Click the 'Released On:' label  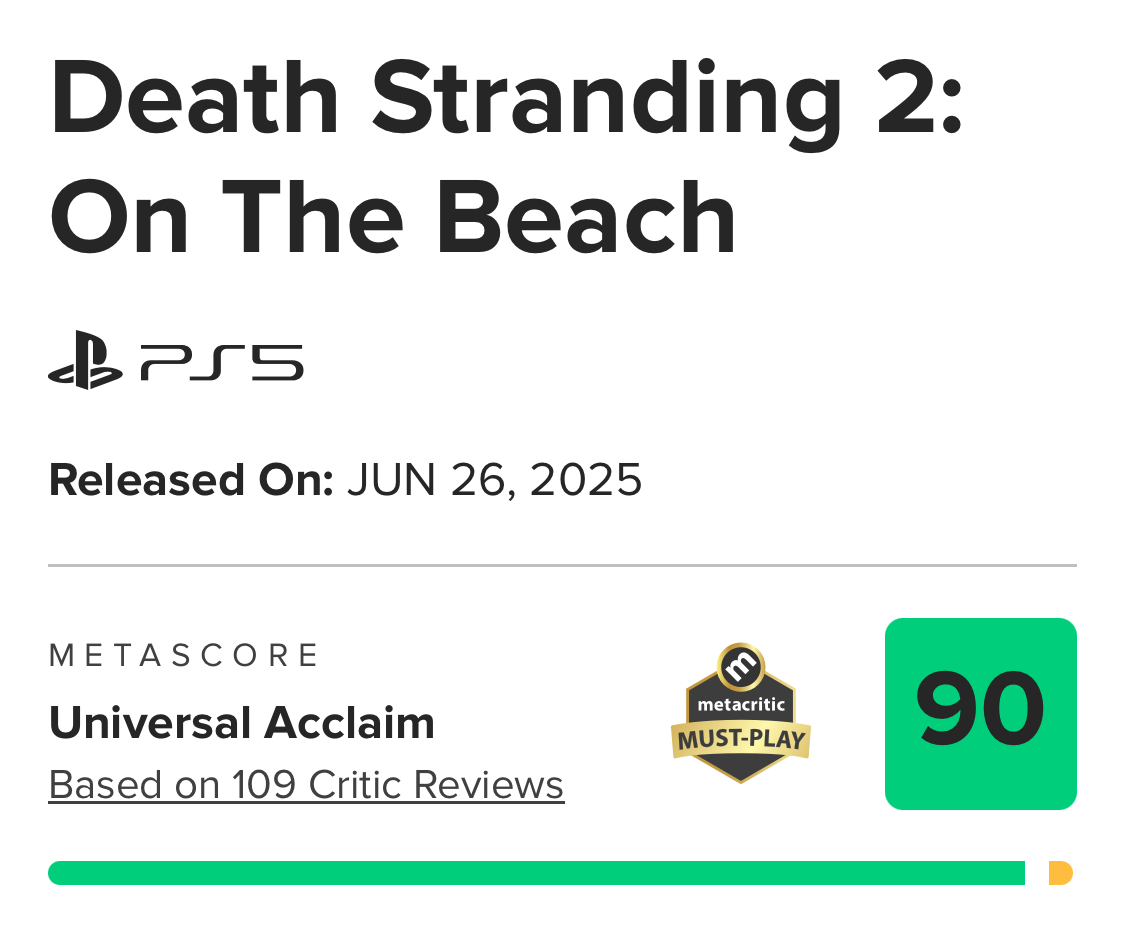191,480
